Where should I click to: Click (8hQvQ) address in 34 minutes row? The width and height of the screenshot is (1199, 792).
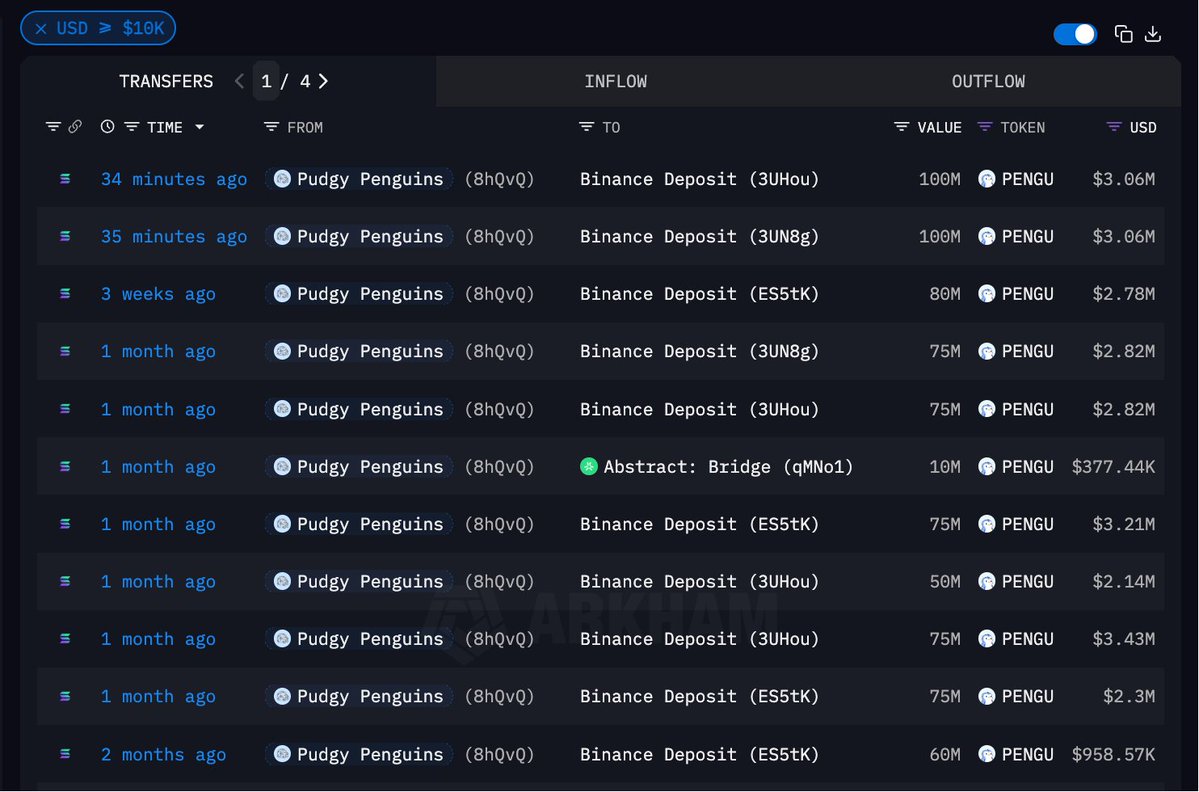[x=499, y=179]
